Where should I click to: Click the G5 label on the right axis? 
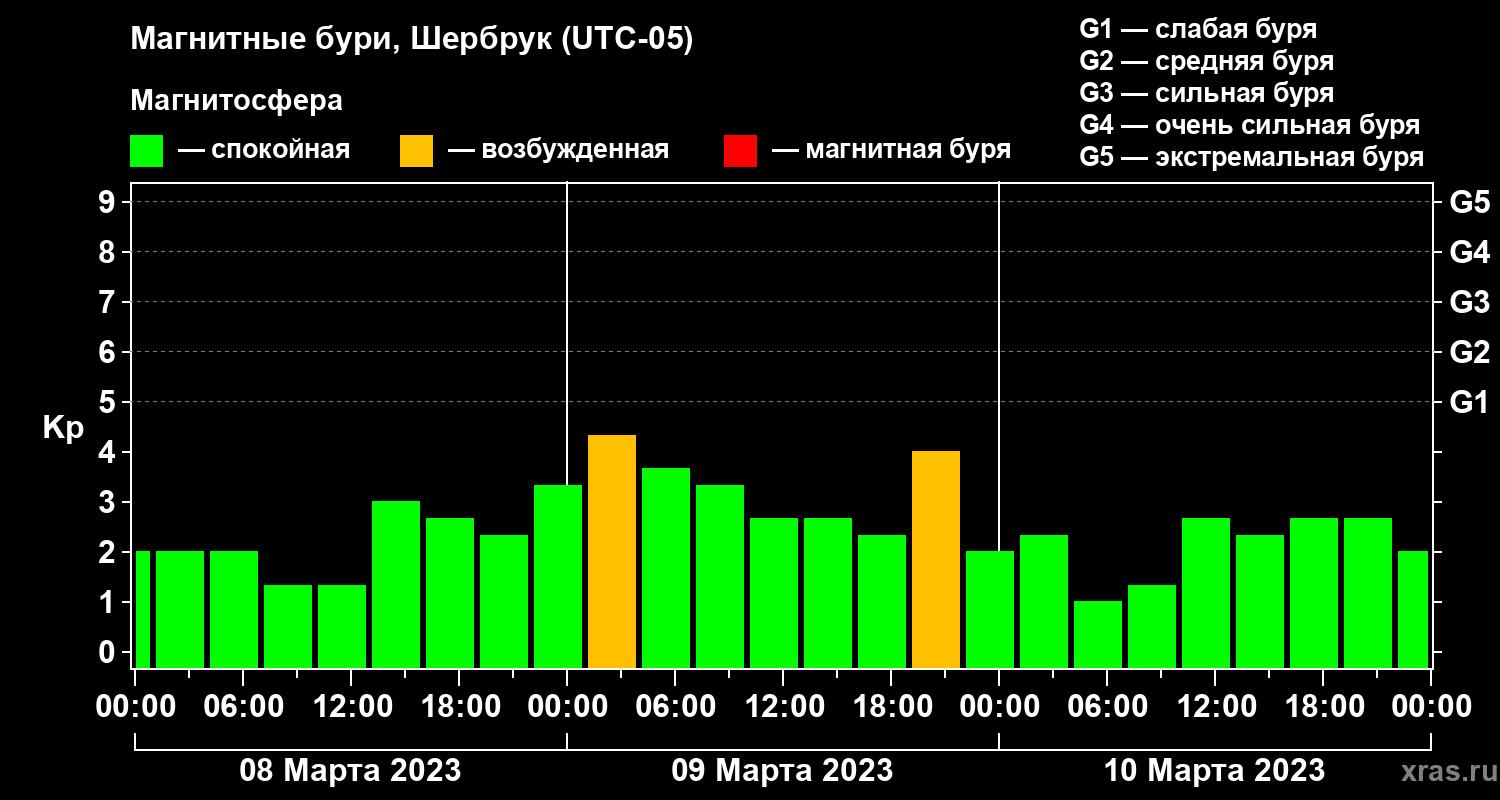(1469, 202)
